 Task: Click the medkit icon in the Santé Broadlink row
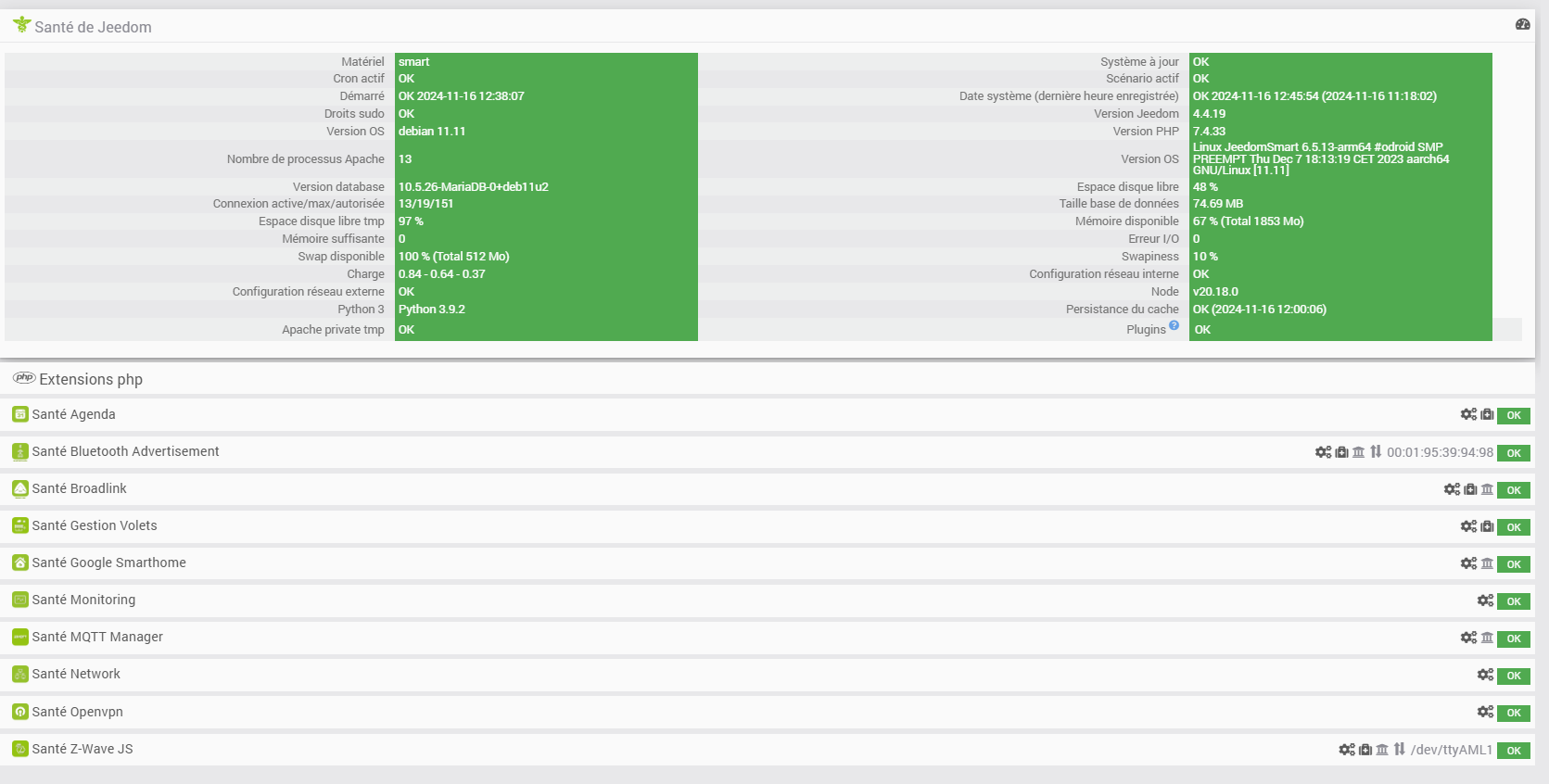(1470, 488)
